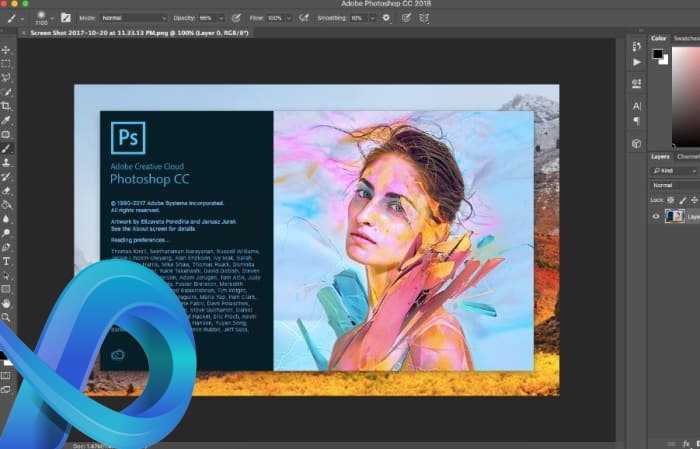Select the Screen Shot 2017-10-20 document tab
Screen dimensions: 700x449
point(139,33)
